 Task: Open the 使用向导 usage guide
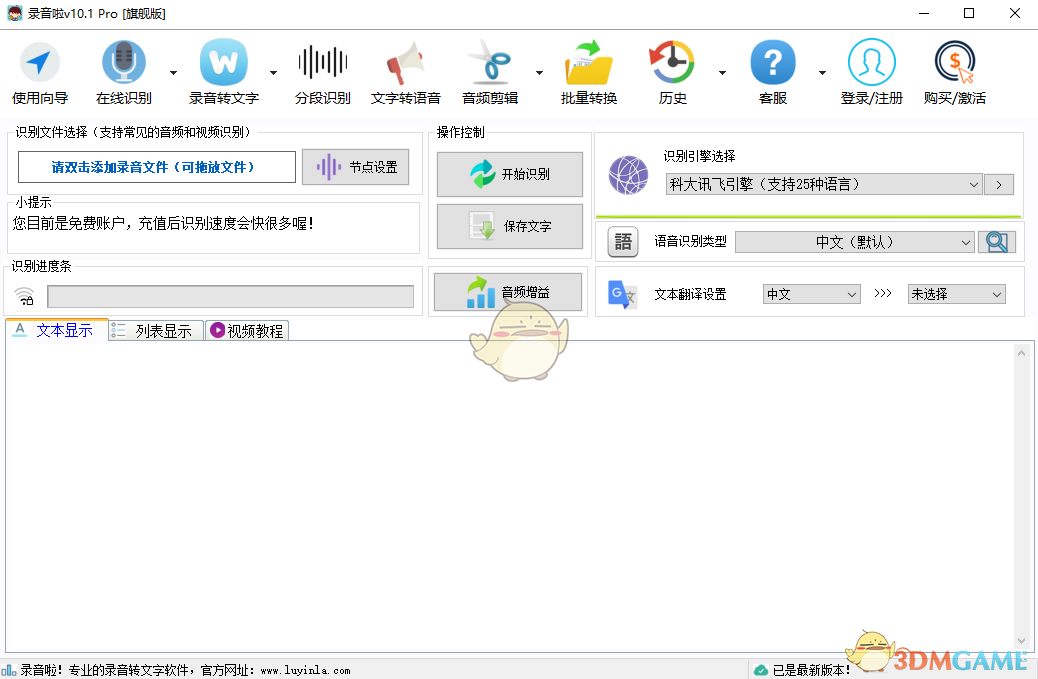pyautogui.click(x=40, y=73)
